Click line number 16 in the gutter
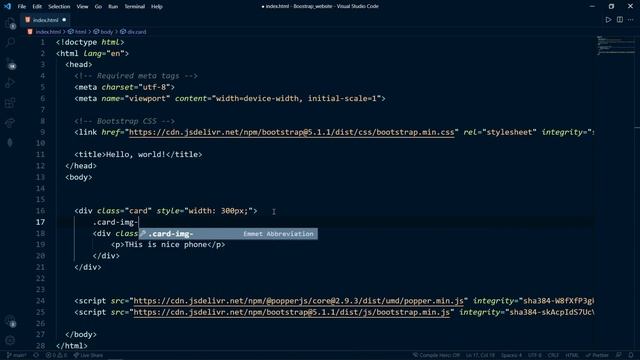 pyautogui.click(x=40, y=211)
